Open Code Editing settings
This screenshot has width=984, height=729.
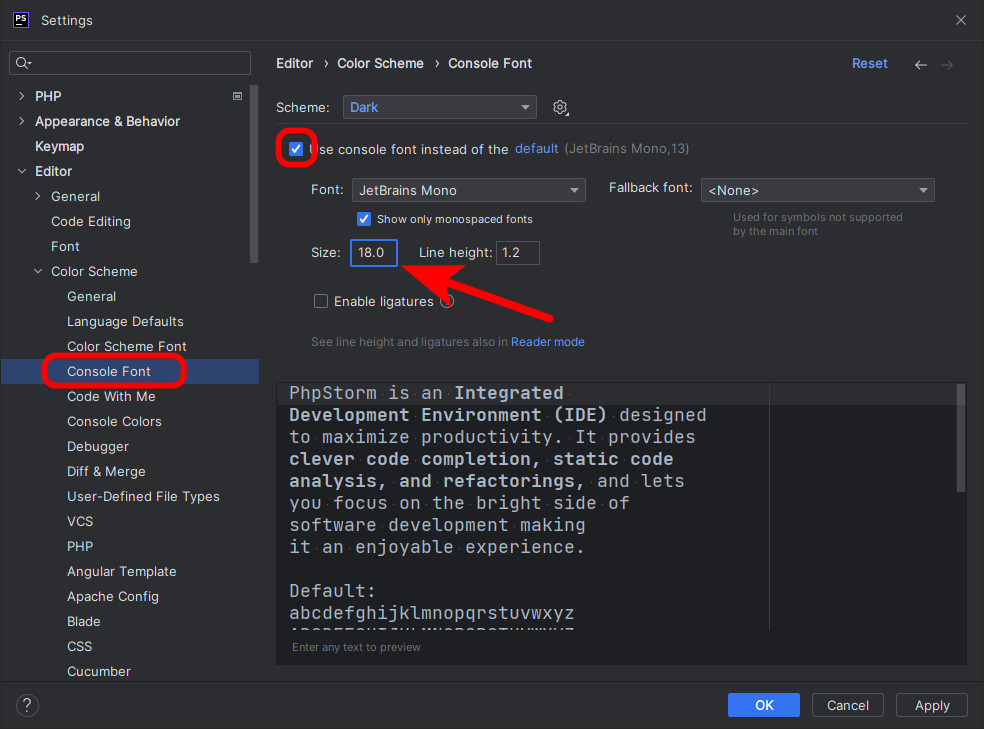coord(91,221)
